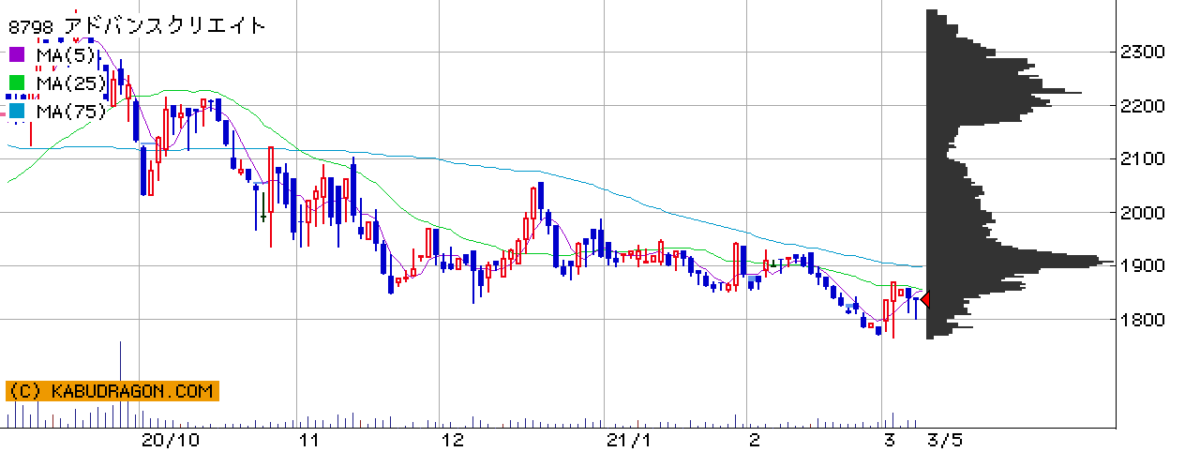This screenshot has width=1200, height=452.
Task: Click the stock title 8798 アドバンスクリエイト
Action: pyautogui.click(x=137, y=26)
